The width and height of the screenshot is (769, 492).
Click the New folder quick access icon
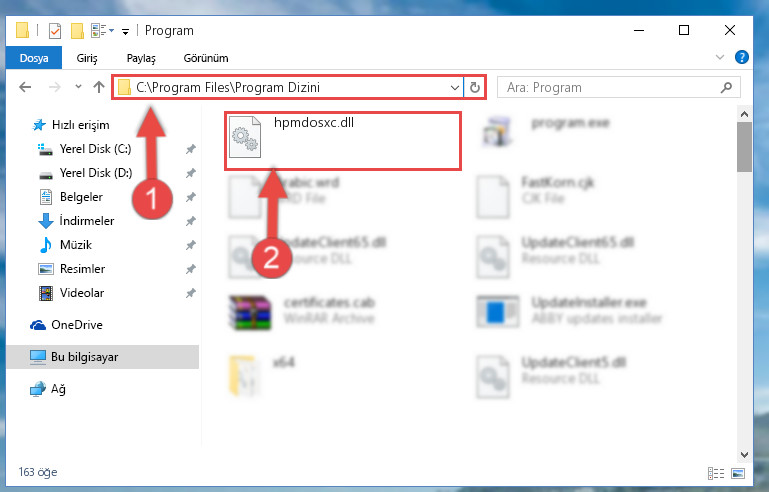pyautogui.click(x=77, y=30)
